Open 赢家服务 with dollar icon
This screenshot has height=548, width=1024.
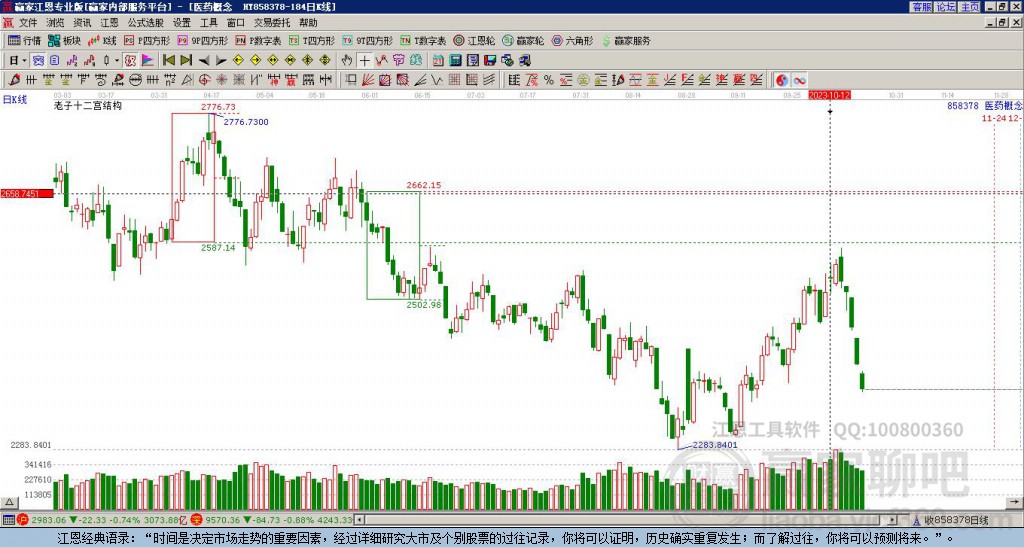coord(626,40)
